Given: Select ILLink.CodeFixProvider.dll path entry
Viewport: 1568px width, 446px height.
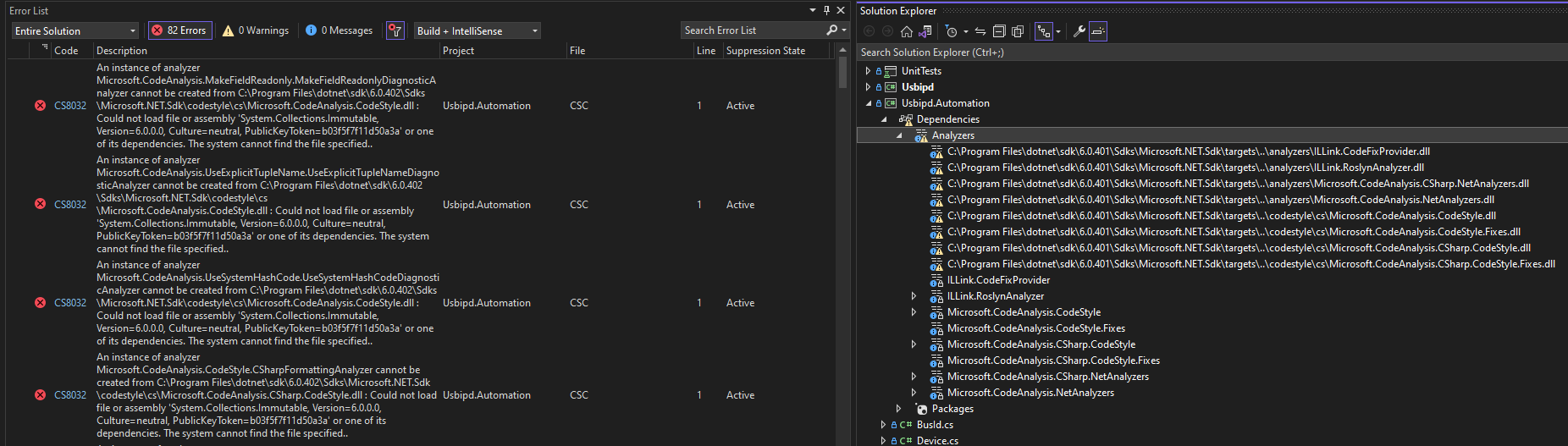Looking at the screenshot, I should (1188, 151).
